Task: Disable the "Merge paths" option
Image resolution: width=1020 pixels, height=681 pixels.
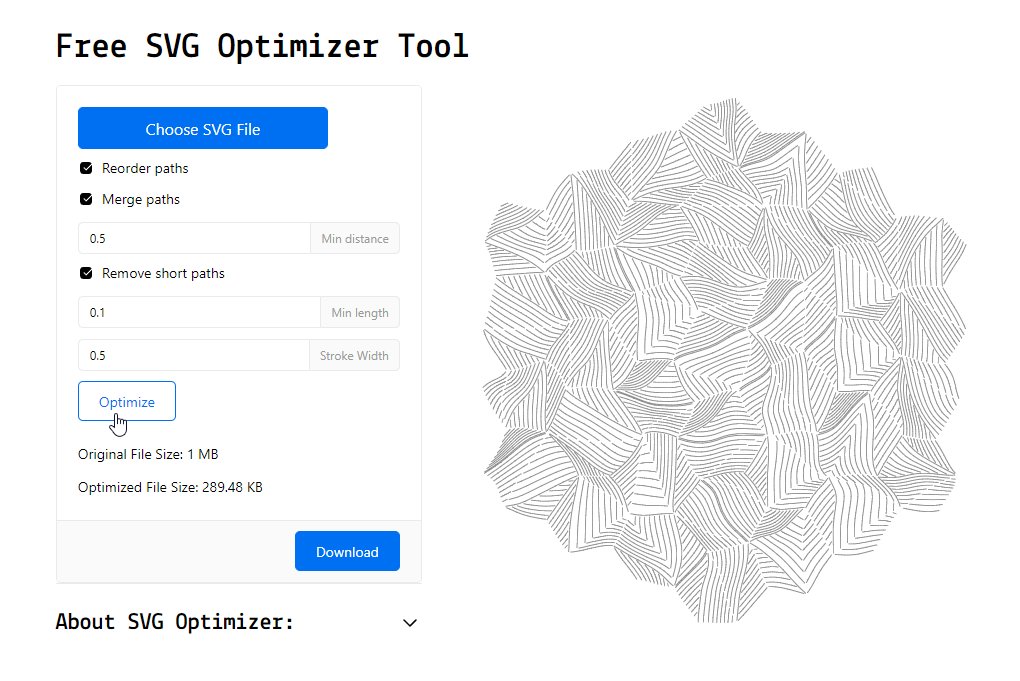Action: [x=85, y=199]
